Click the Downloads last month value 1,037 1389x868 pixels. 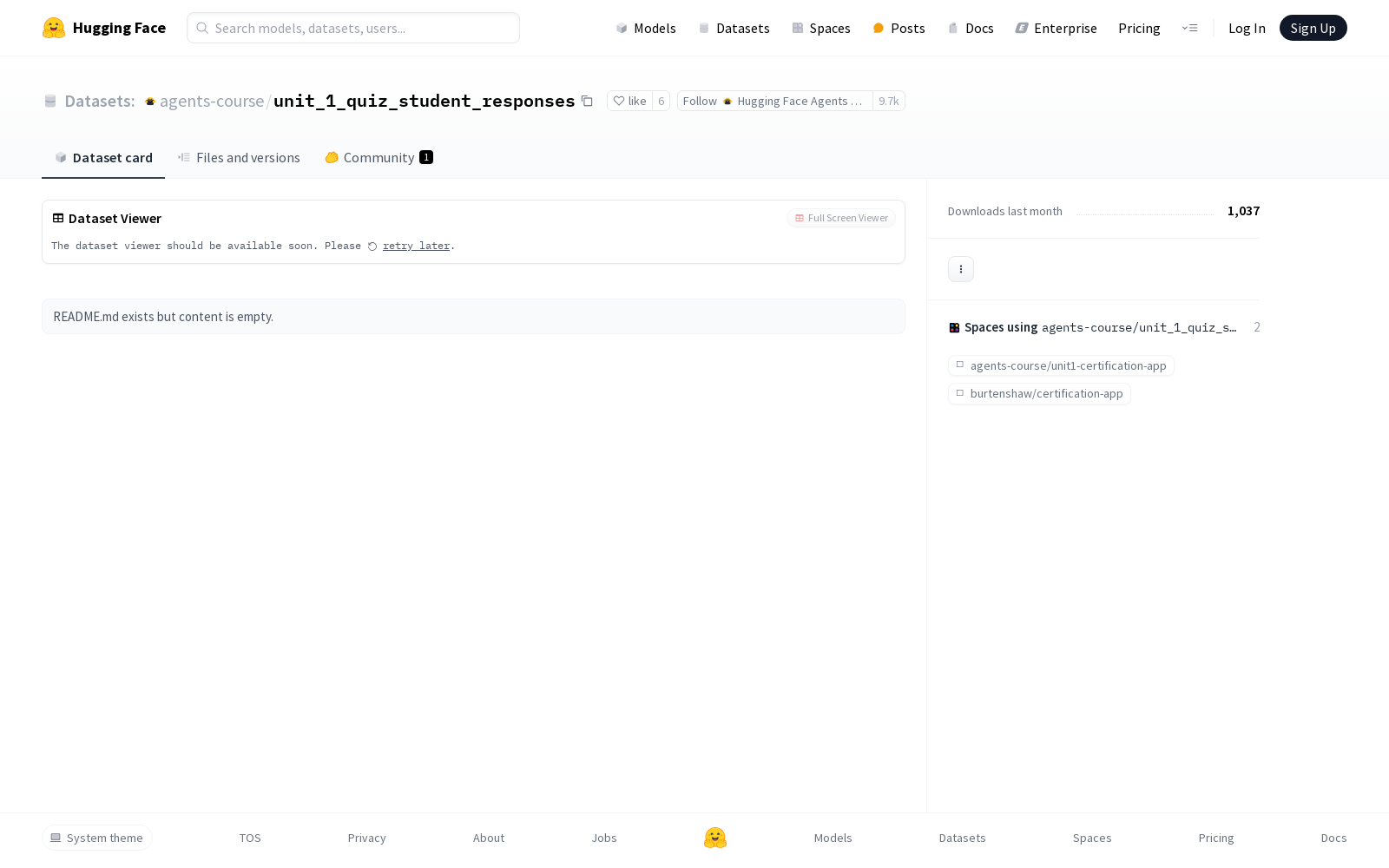point(1243,211)
